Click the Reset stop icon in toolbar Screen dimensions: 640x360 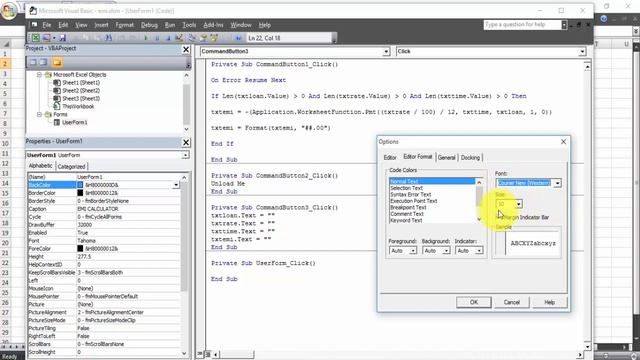pyautogui.click(x=169, y=38)
